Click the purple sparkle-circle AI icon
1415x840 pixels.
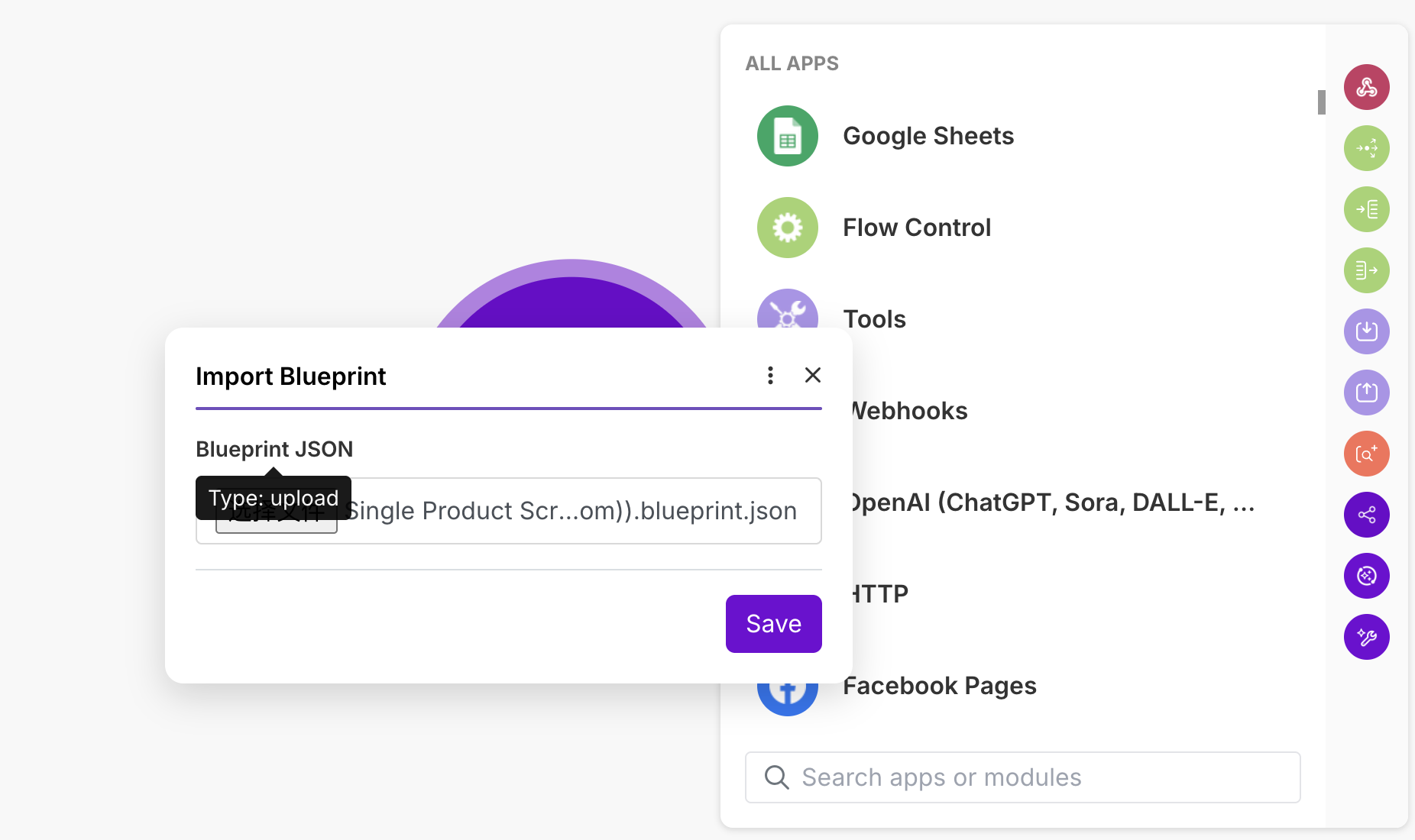pos(1366,576)
